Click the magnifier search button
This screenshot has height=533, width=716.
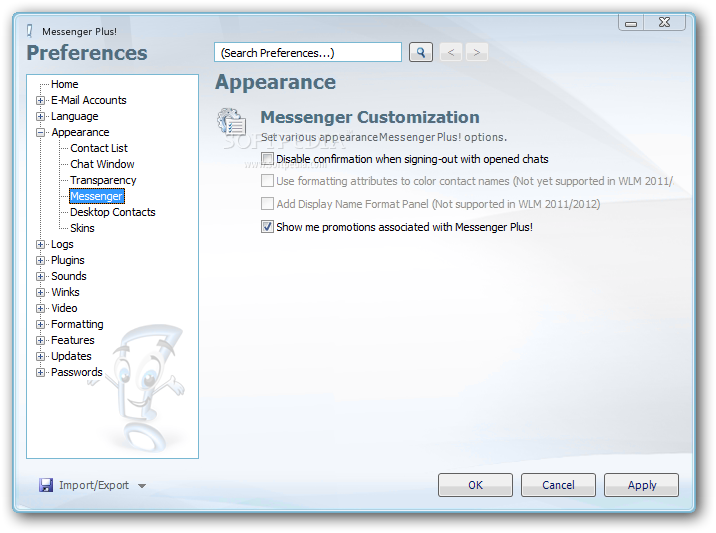click(x=421, y=53)
